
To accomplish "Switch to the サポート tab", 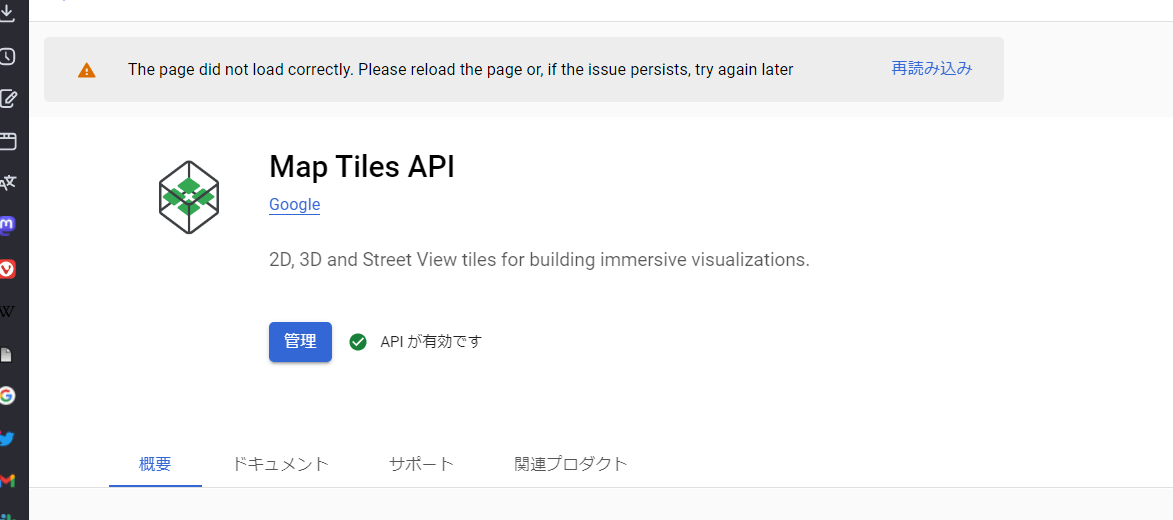I will coord(421,464).
